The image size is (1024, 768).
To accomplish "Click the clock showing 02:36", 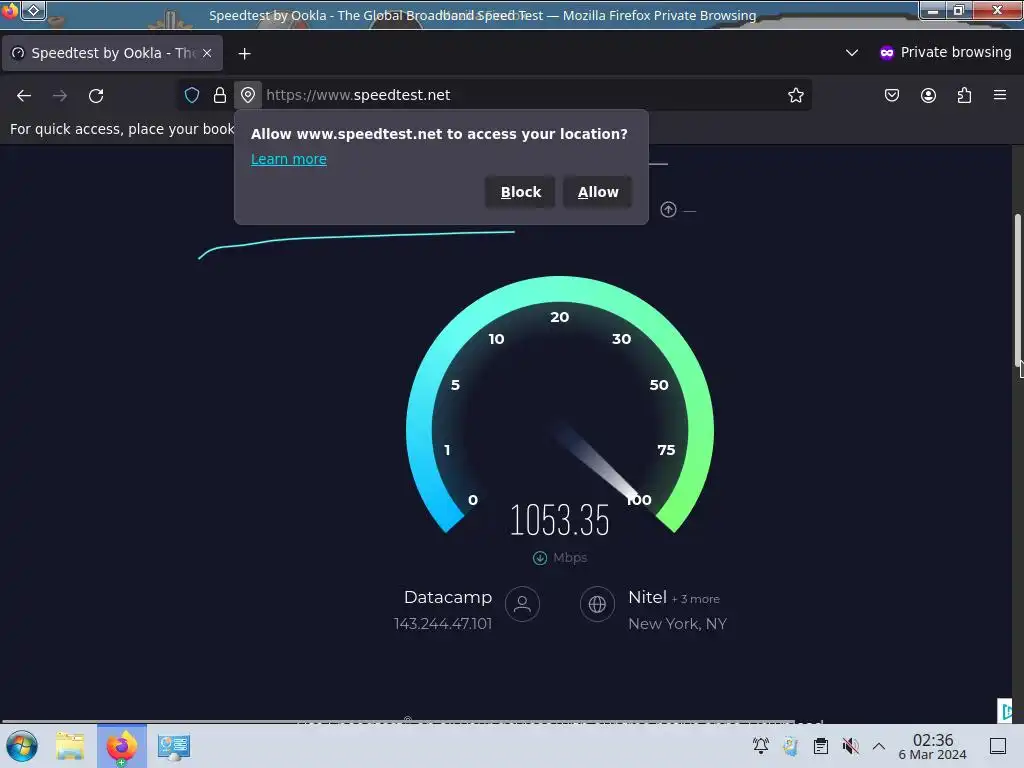I will point(933,746).
